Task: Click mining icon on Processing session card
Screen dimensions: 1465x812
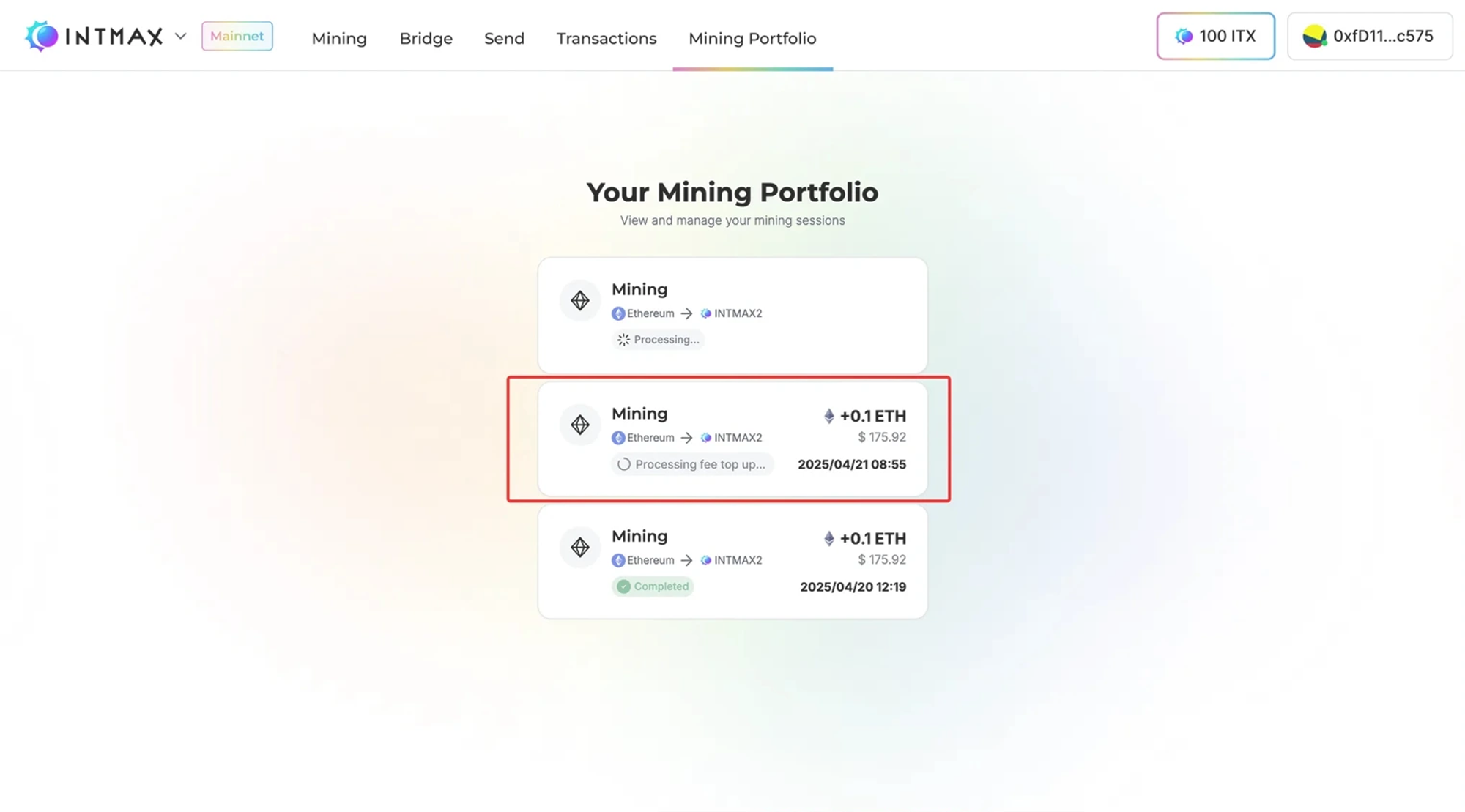Action: [580, 300]
